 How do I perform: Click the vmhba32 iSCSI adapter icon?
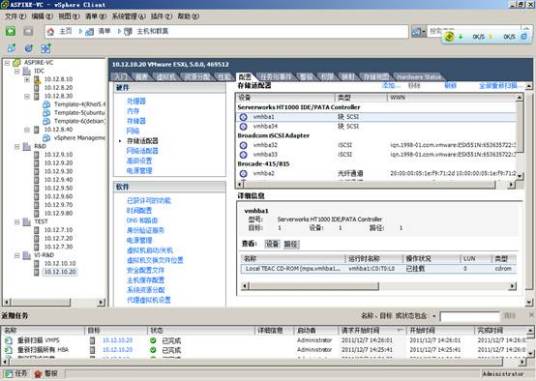(243, 145)
